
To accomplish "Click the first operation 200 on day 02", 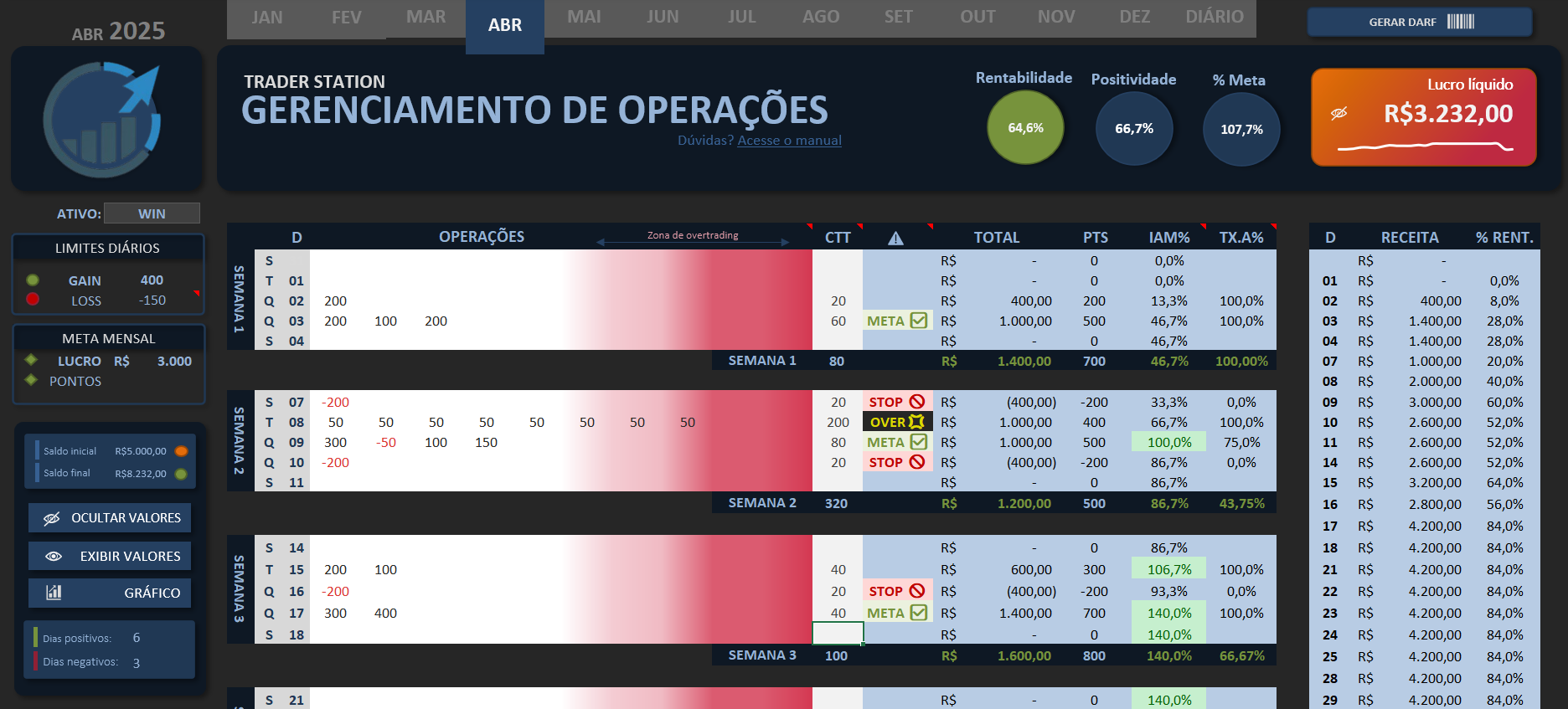I will pos(335,301).
